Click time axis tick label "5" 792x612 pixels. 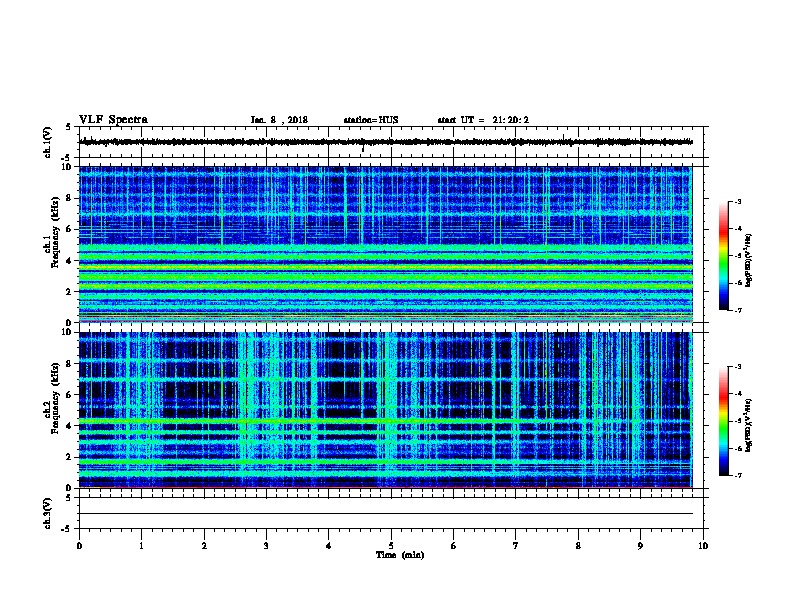[391, 546]
